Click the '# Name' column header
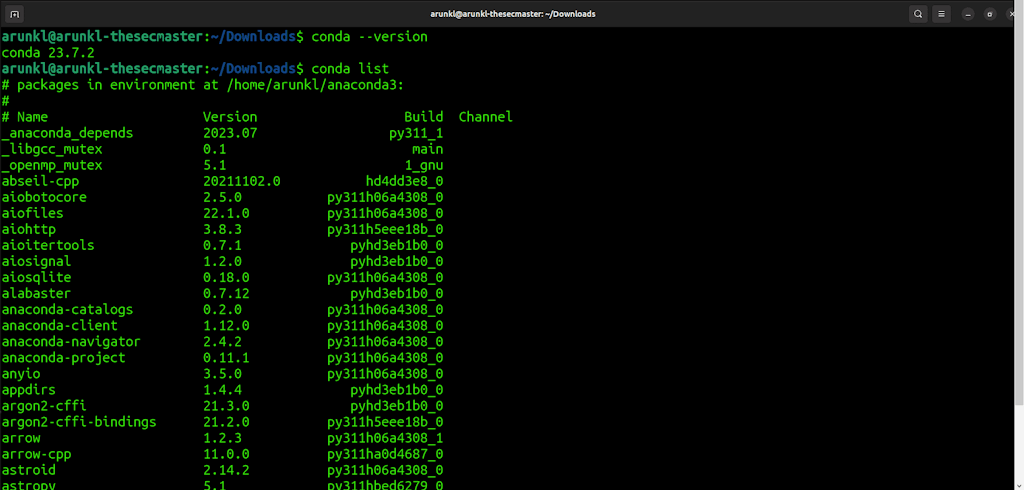Screen dimensions: 1024x490 pyautogui.click(x=25, y=117)
